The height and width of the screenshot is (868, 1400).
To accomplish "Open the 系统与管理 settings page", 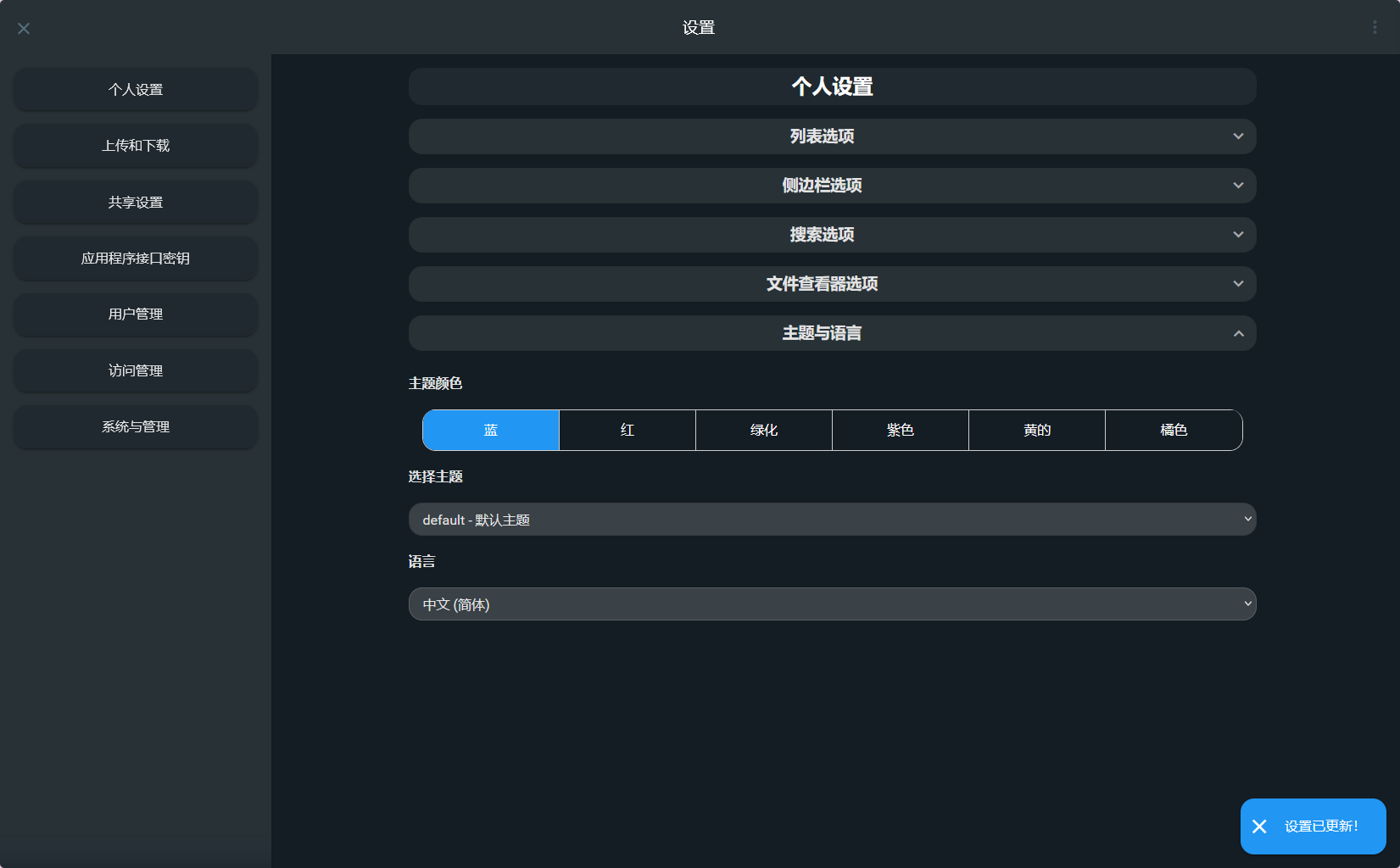I will coord(135,427).
